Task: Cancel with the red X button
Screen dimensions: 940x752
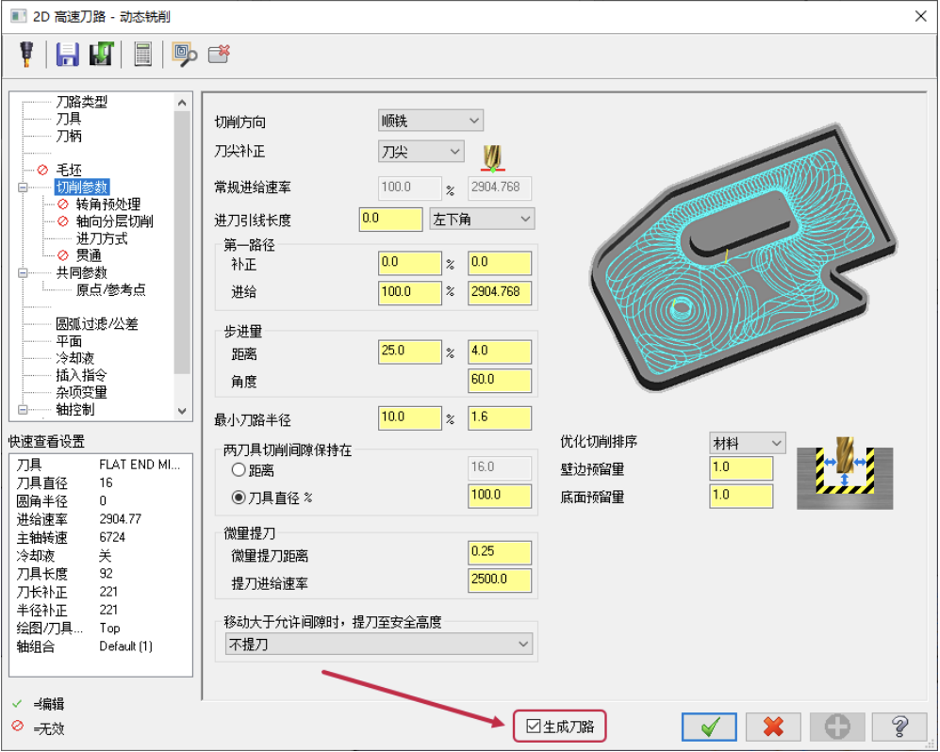Action: (773, 727)
